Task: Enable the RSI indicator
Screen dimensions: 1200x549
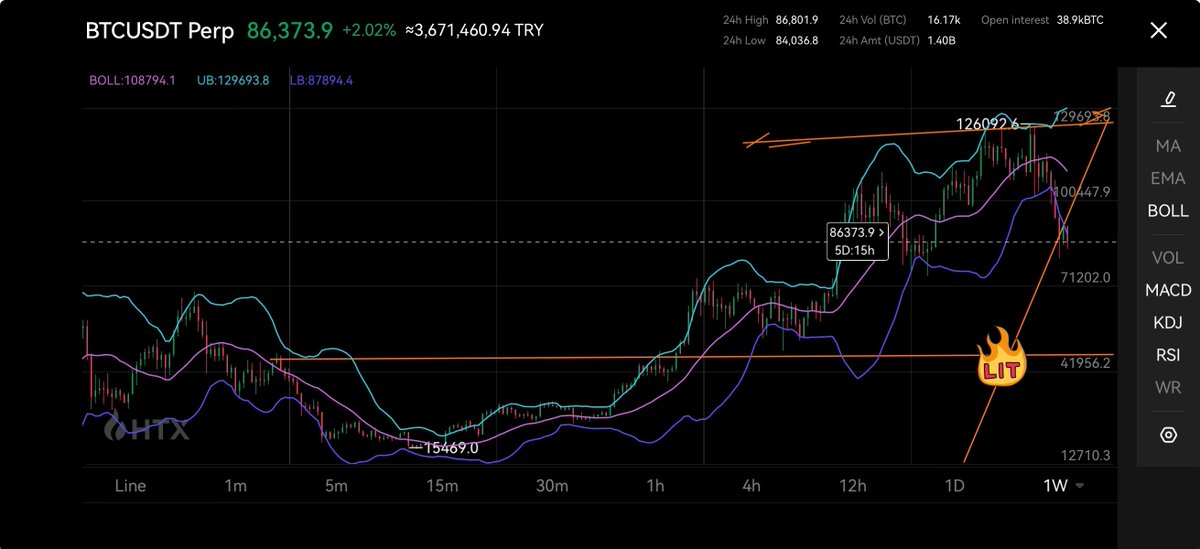Action: click(x=1168, y=354)
